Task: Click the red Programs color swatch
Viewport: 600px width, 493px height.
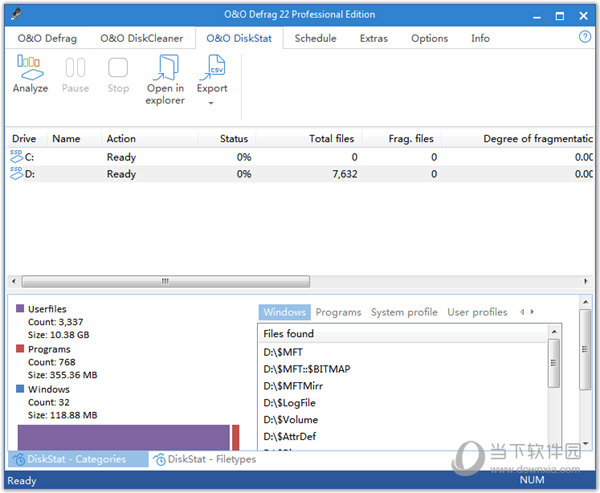Action: point(20,349)
